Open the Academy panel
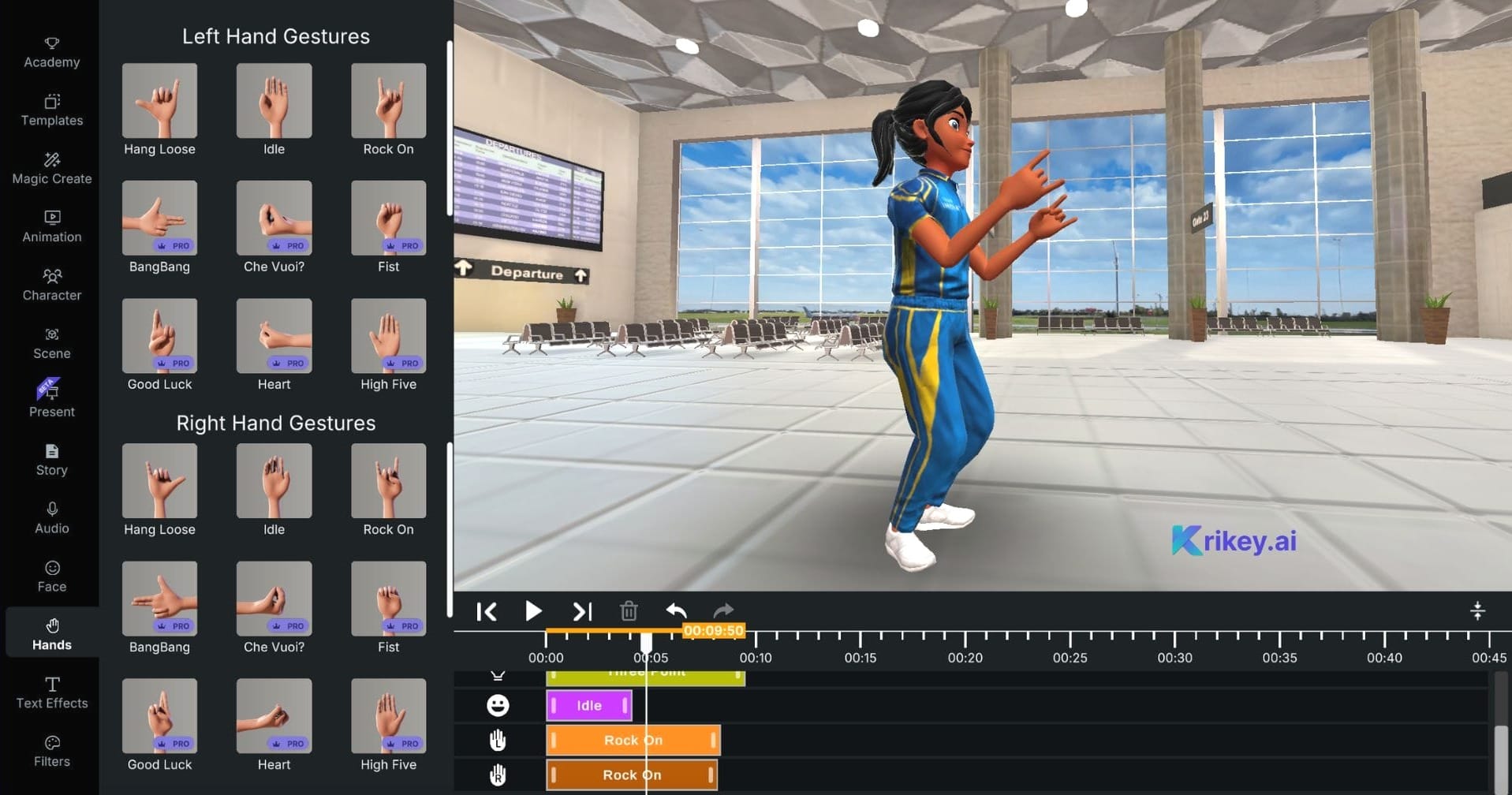Viewport: 1512px width, 795px height. [50, 50]
